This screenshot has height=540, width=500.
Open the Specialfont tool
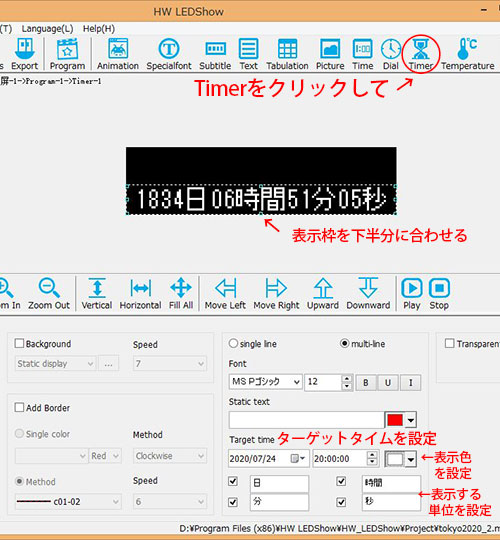(169, 54)
